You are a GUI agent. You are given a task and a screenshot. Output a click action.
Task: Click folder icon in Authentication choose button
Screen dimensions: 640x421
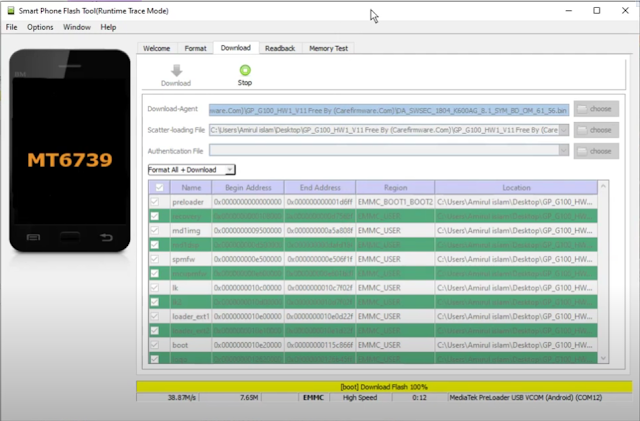tap(582, 151)
